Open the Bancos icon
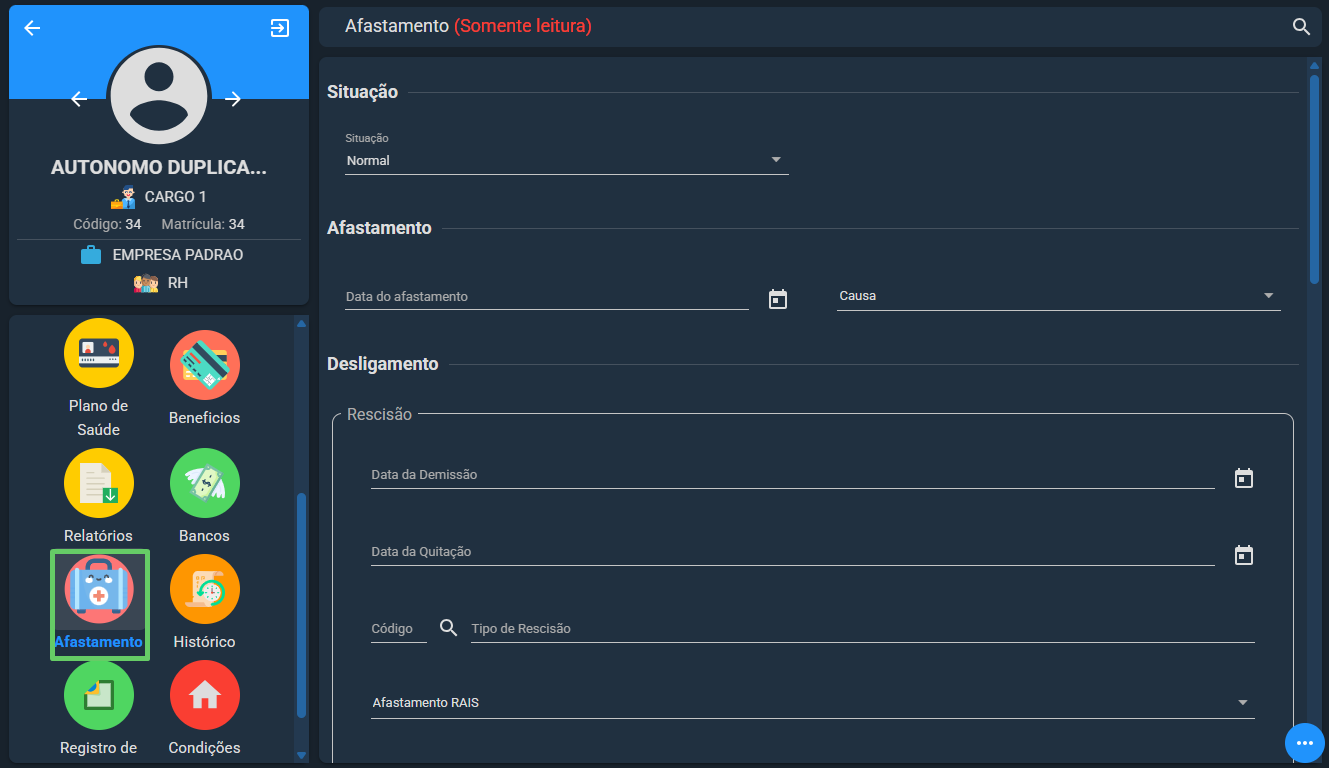This screenshot has height=768, width=1329. [205, 483]
